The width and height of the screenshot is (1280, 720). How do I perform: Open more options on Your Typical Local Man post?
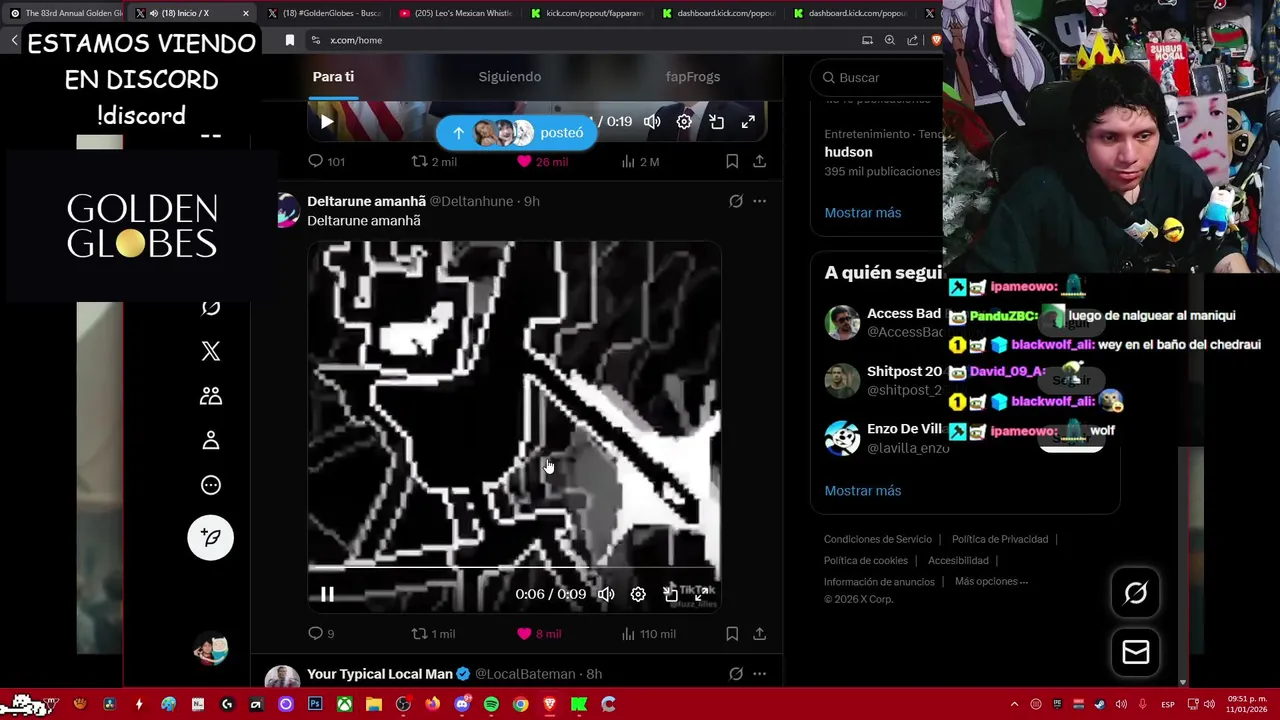tap(760, 674)
